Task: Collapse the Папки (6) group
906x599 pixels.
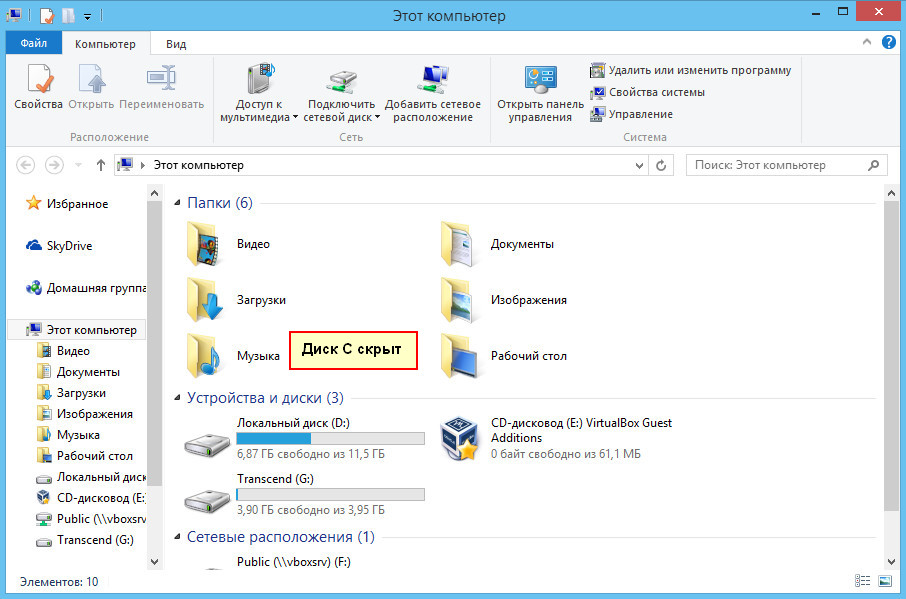Action: pos(177,203)
